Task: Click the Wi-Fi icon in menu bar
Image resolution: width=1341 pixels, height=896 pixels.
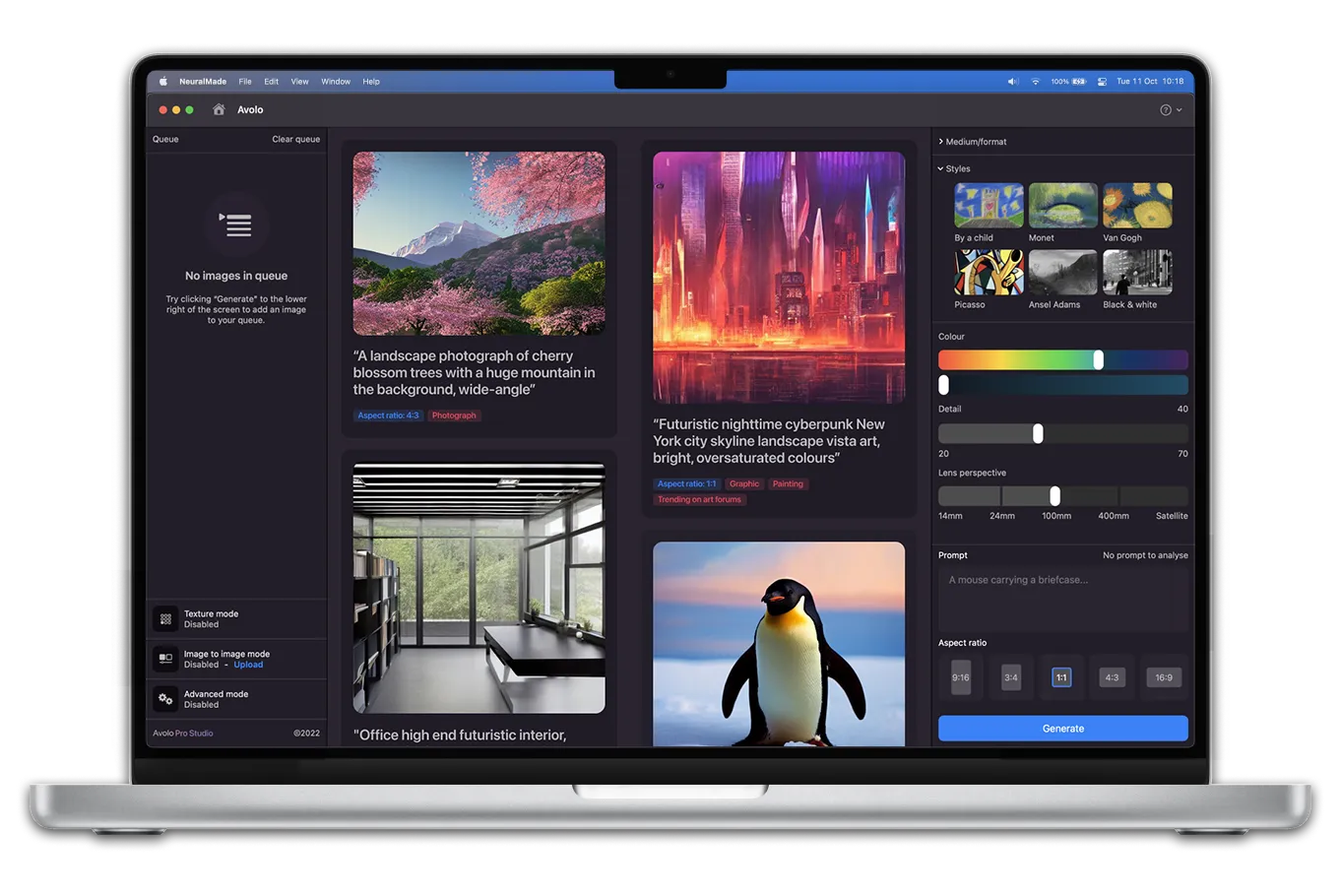Action: [x=1035, y=82]
